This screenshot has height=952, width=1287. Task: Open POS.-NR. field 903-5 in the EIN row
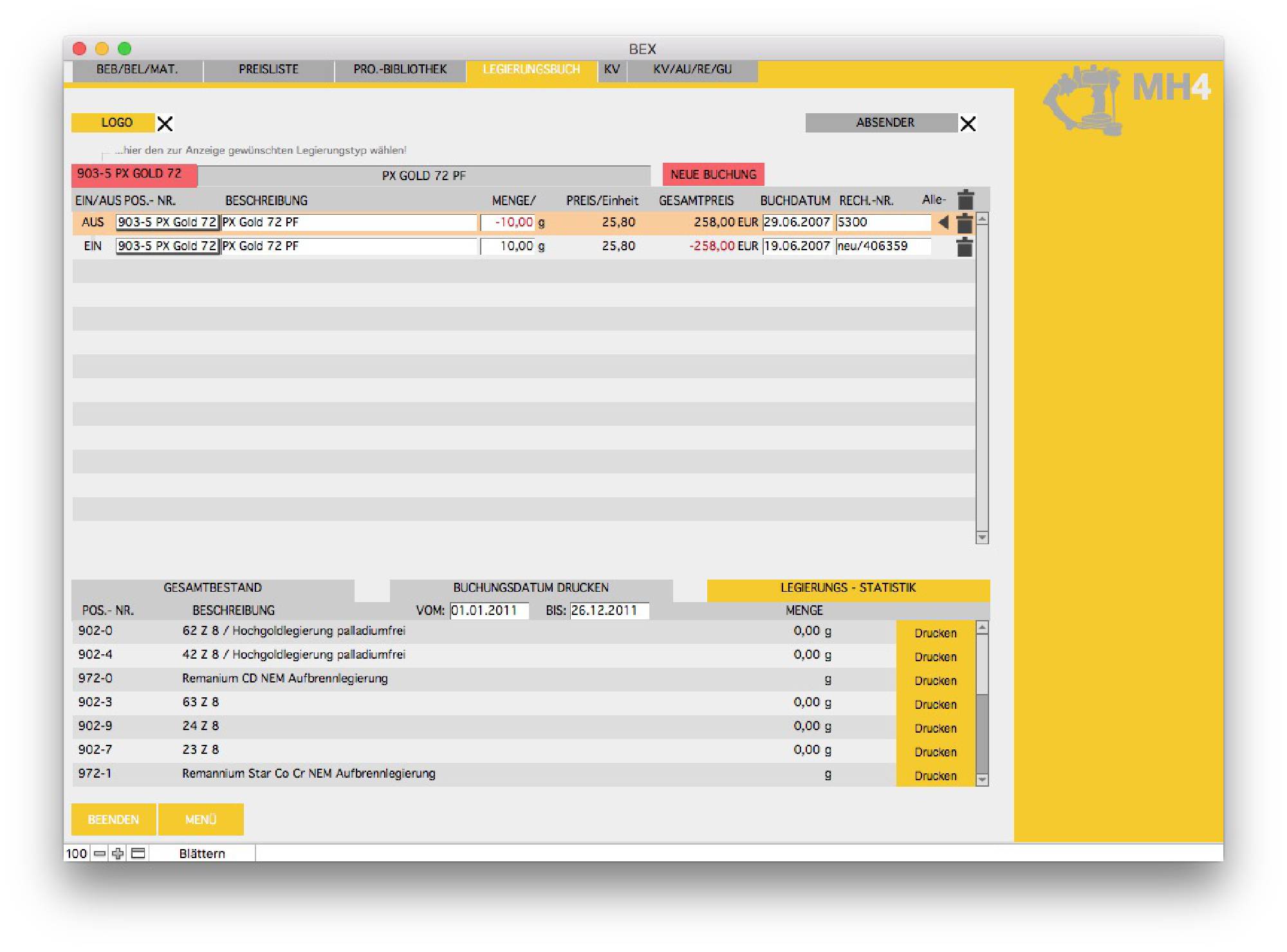coord(167,246)
